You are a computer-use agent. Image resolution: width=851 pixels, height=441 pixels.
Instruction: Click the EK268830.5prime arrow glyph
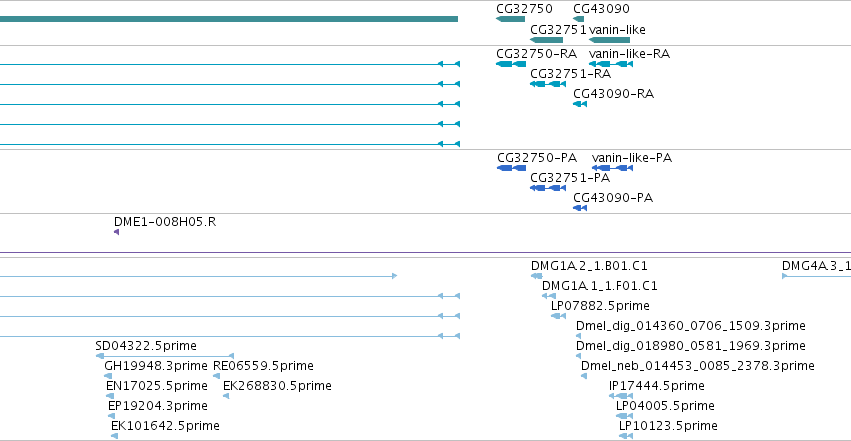coord(226,396)
